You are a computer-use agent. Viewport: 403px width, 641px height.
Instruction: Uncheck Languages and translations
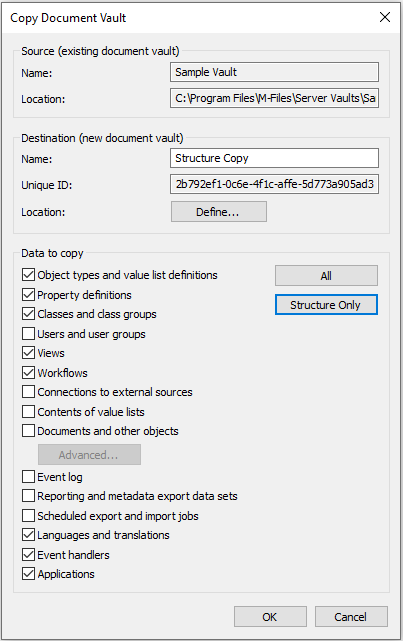click(28, 535)
